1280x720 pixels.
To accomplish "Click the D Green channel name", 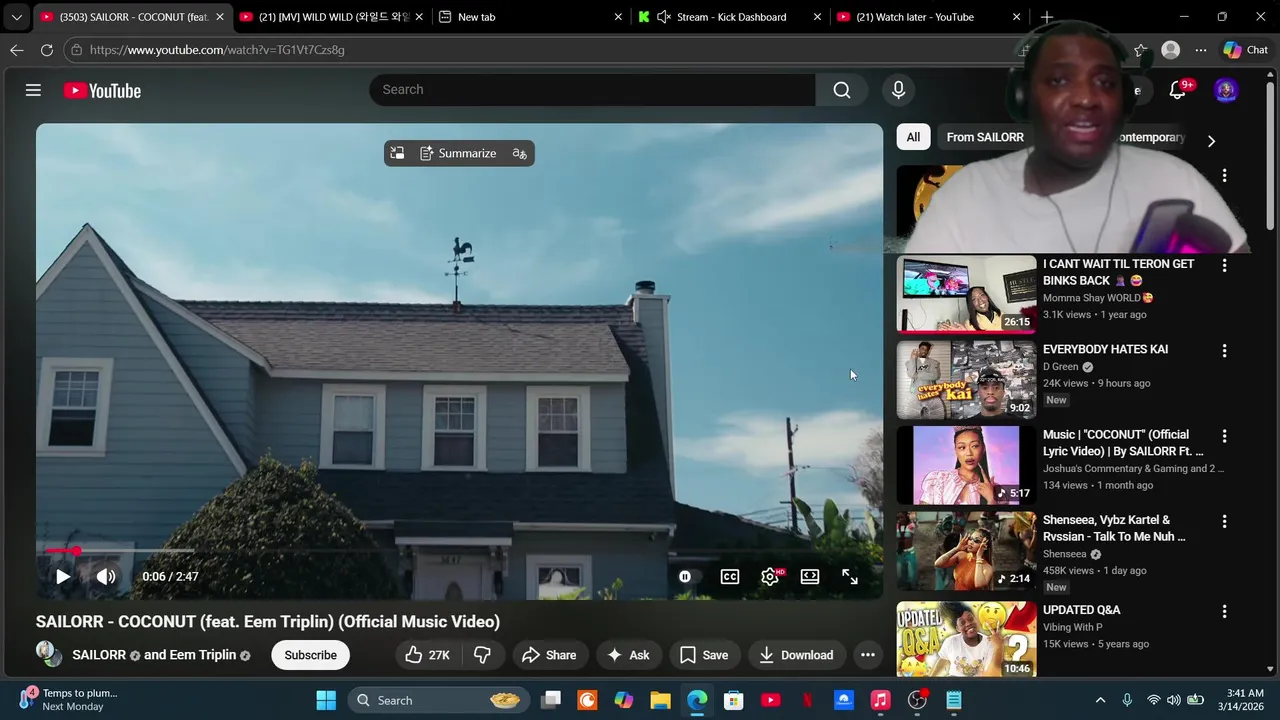I will pos(1060,367).
